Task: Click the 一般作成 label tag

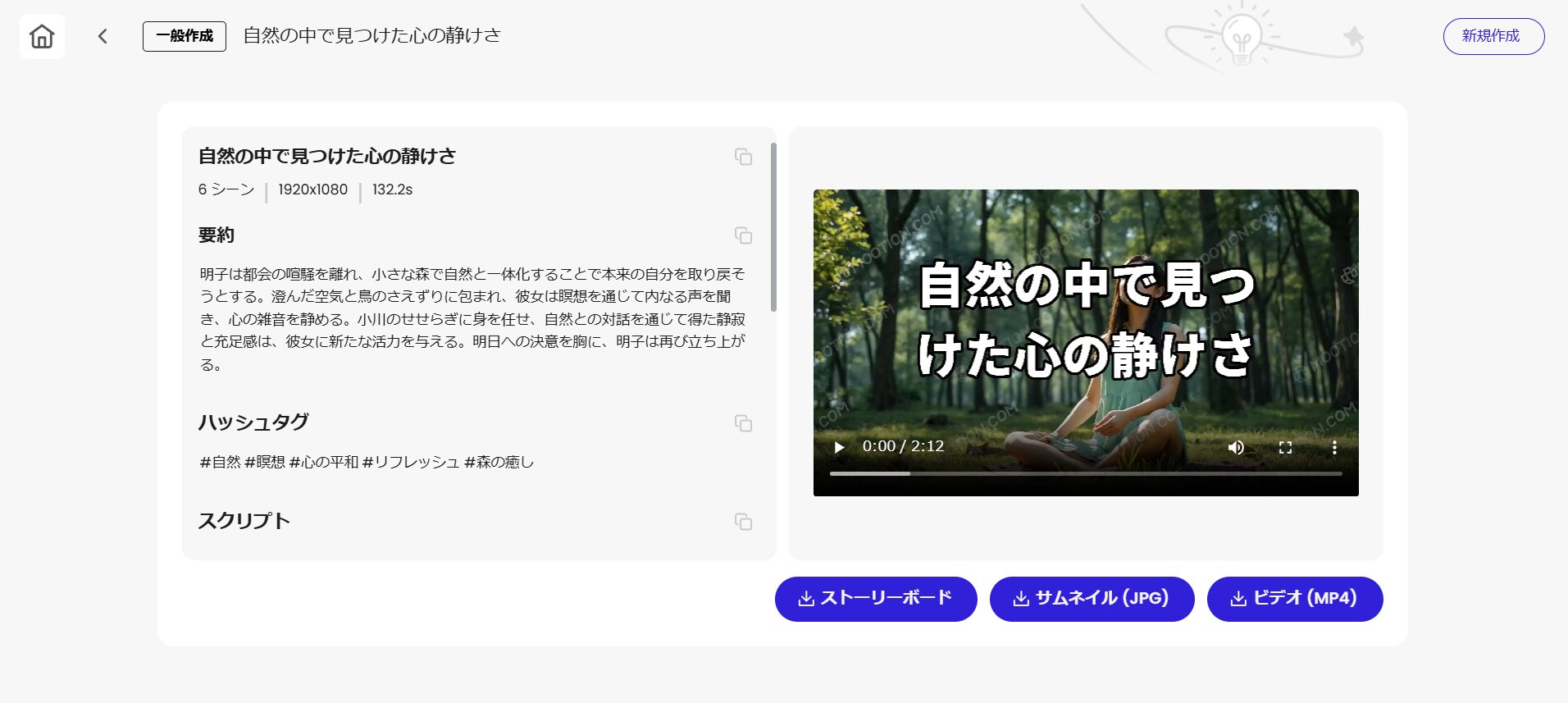Action: point(185,36)
